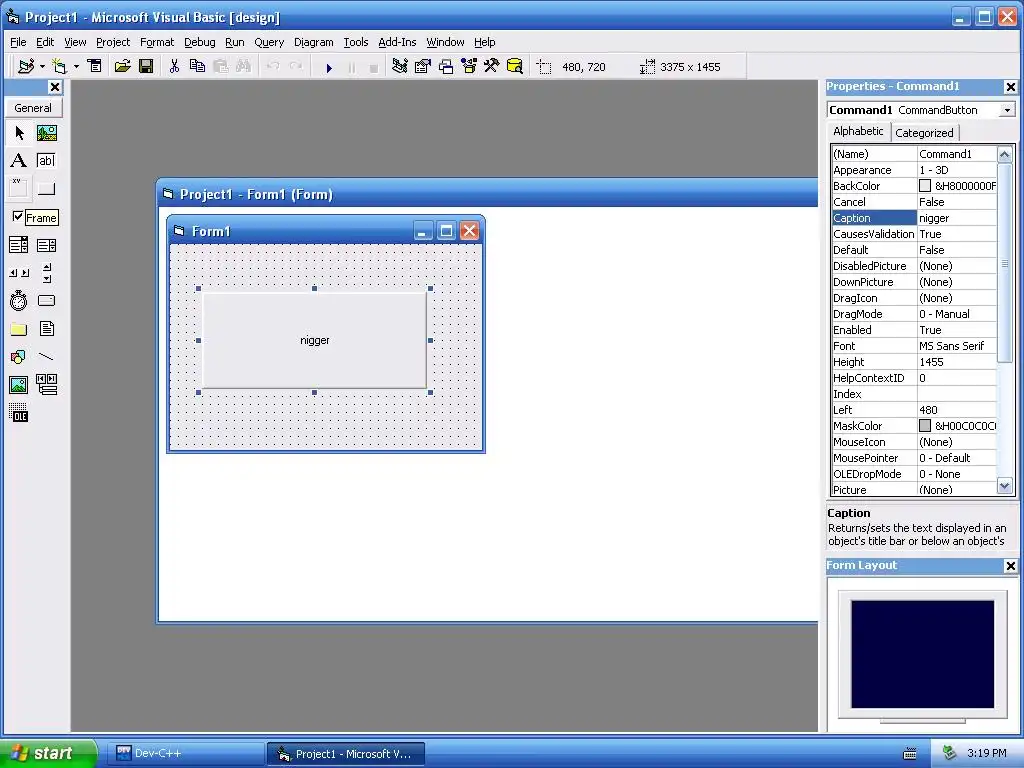Select the CommandButton tool in the toolbox
Image resolution: width=1024 pixels, height=768 pixels.
[46, 189]
